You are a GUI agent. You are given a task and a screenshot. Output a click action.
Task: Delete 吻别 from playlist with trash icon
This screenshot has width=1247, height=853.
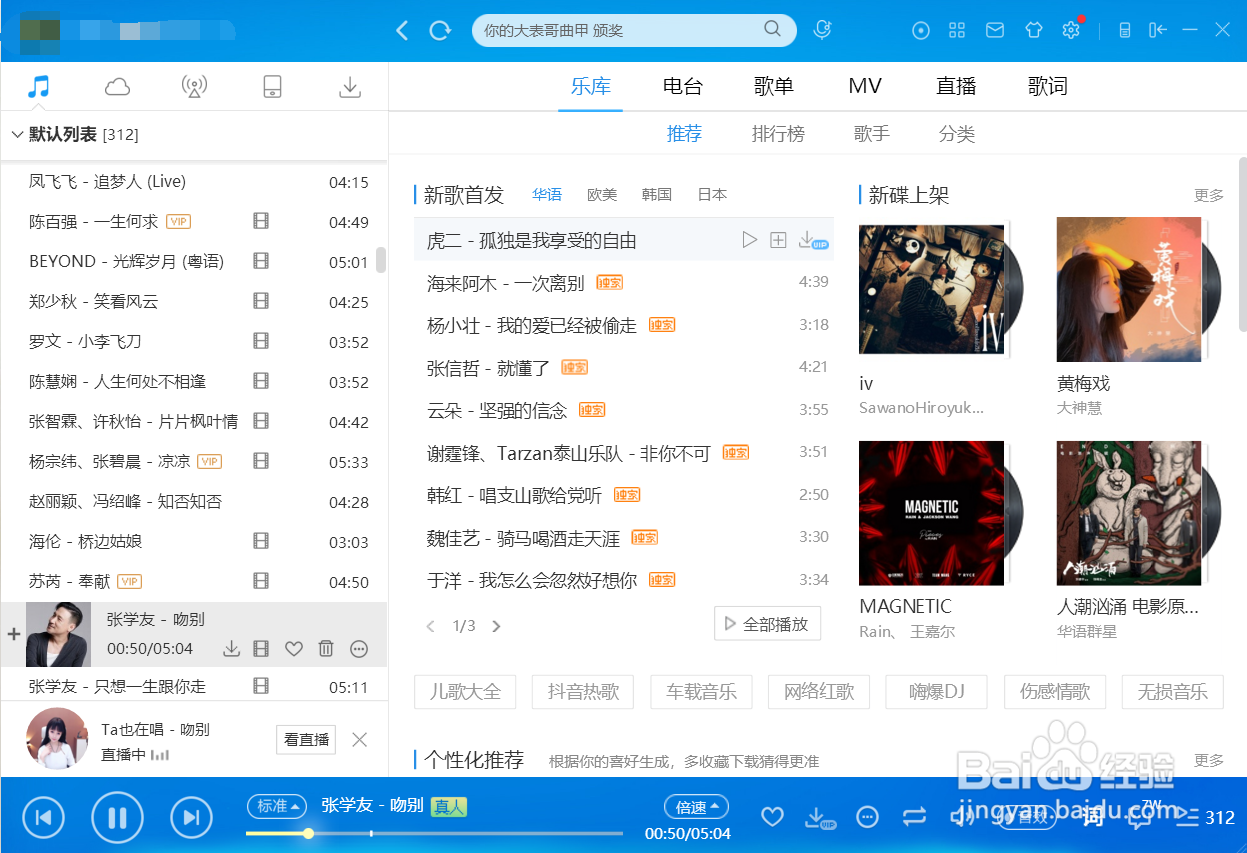326,649
